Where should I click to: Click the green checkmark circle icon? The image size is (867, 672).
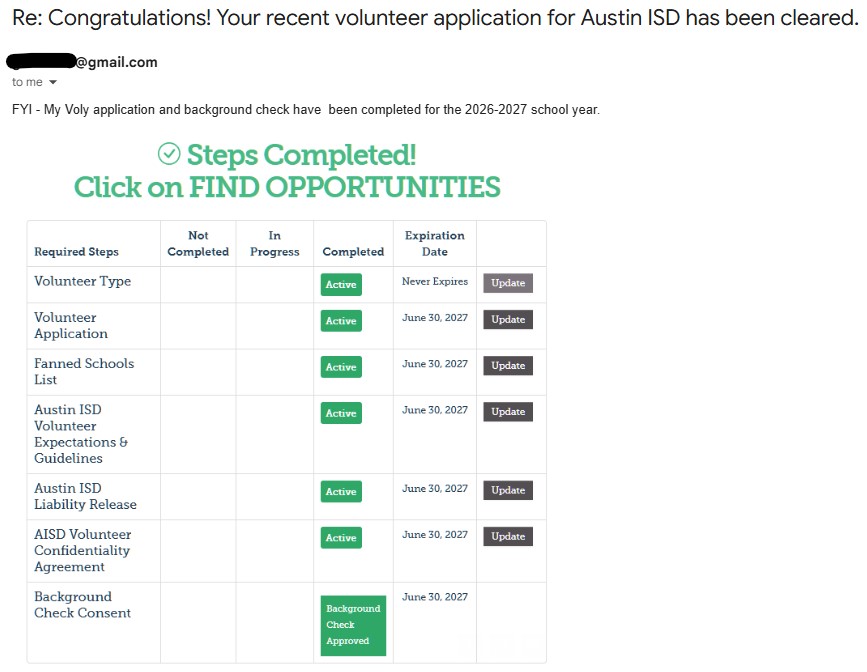[x=169, y=154]
